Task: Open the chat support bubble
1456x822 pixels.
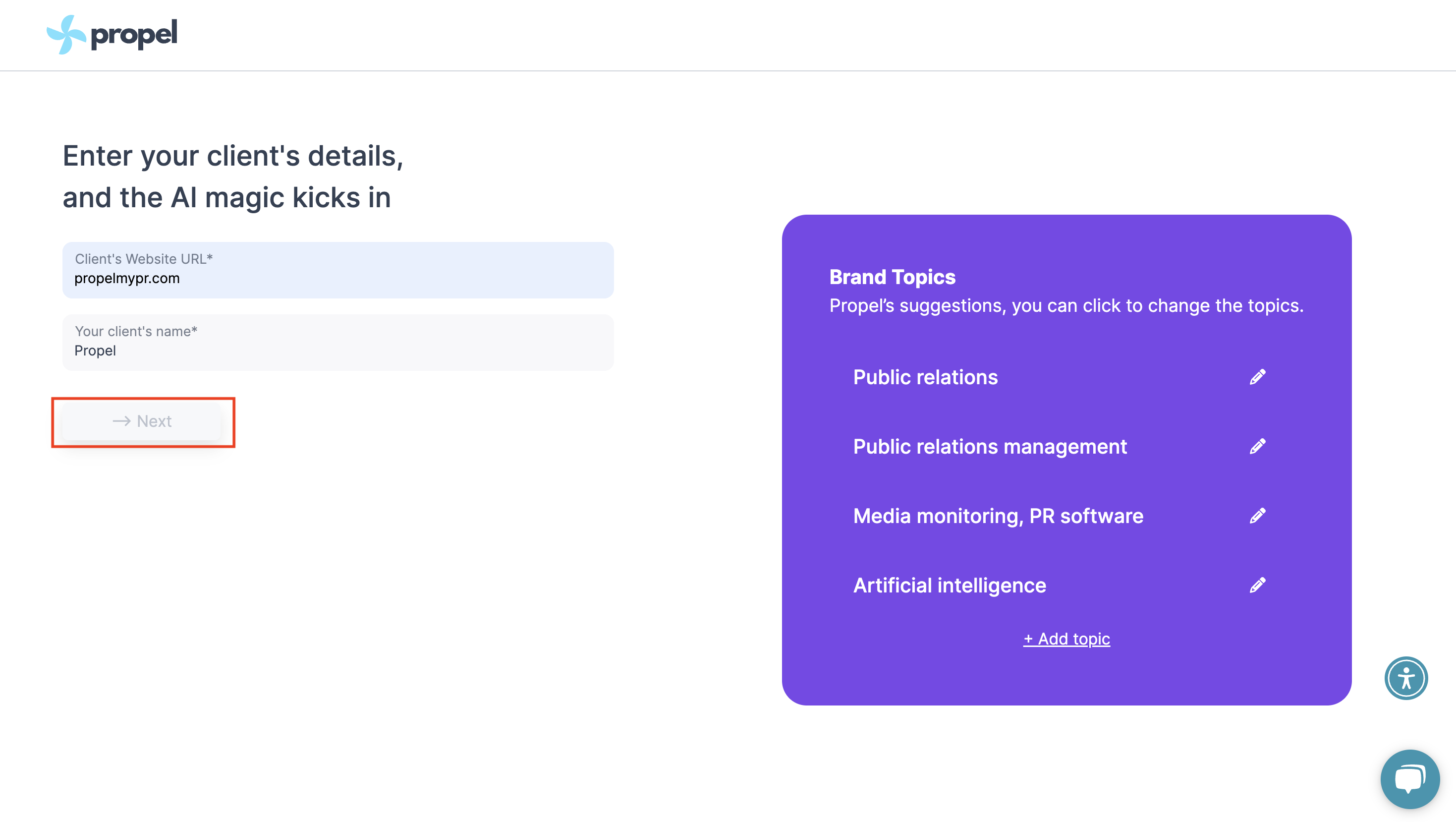Action: (x=1409, y=779)
